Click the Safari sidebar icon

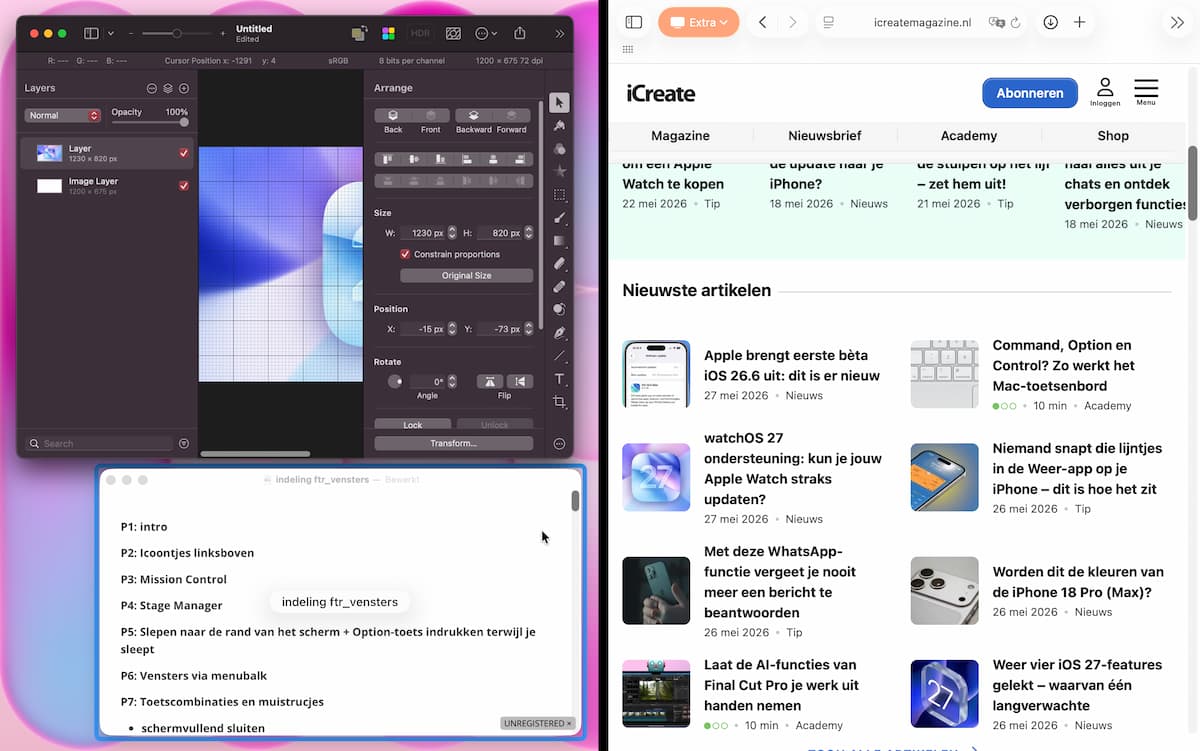coord(634,22)
